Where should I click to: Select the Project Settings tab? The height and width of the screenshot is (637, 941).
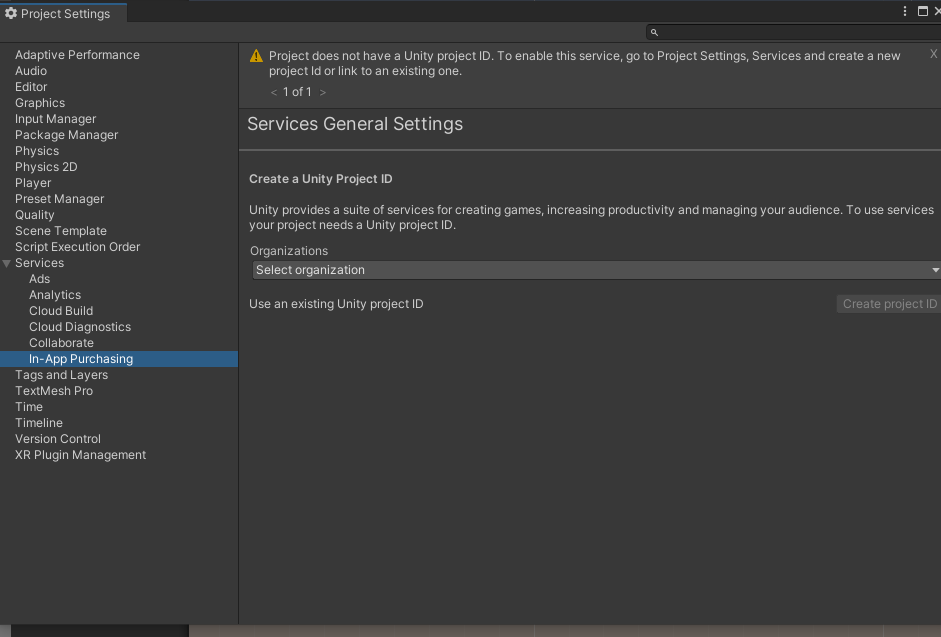pyautogui.click(x=64, y=13)
